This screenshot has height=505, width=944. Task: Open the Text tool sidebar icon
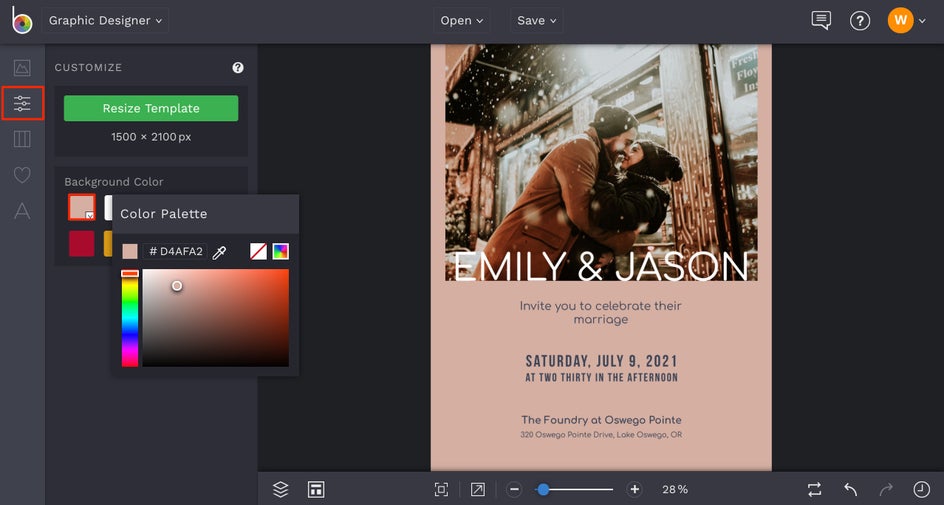point(22,211)
